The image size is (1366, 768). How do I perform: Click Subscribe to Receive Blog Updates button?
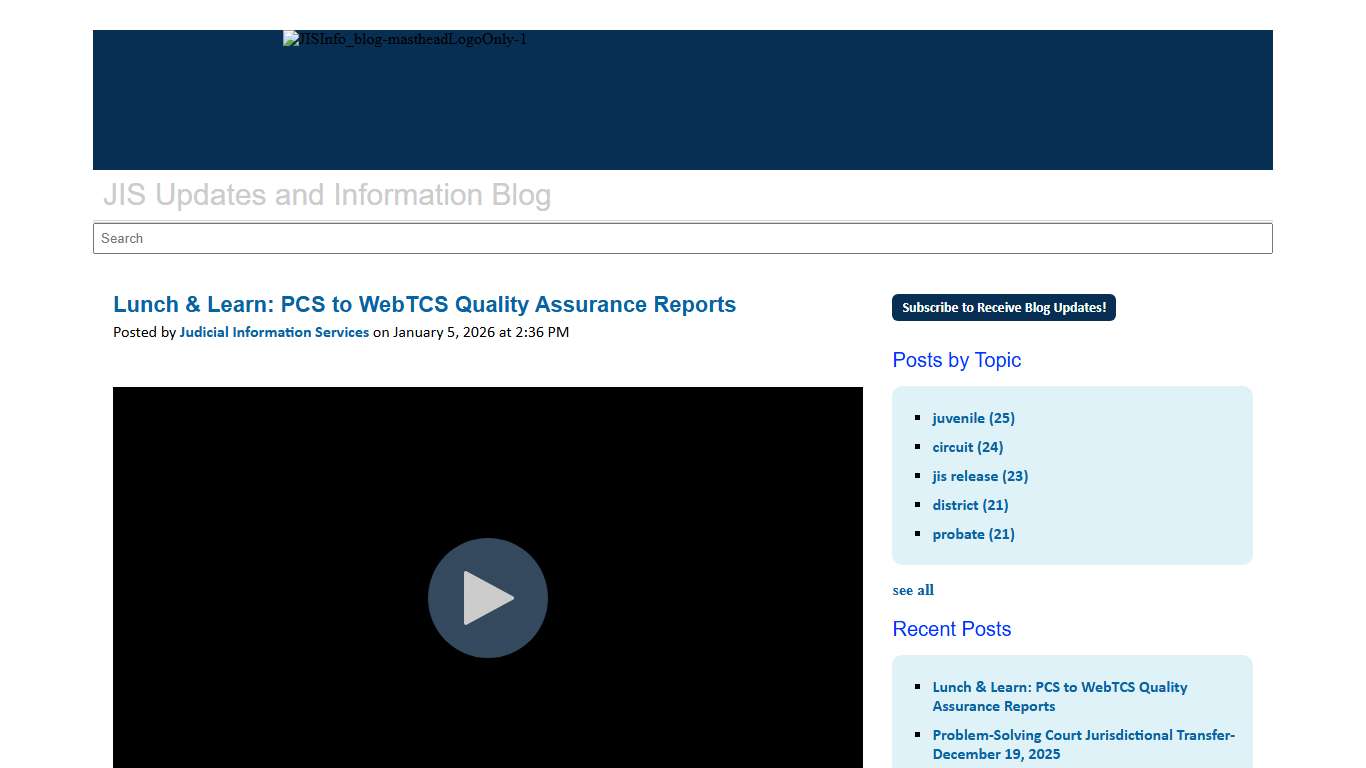[1004, 307]
